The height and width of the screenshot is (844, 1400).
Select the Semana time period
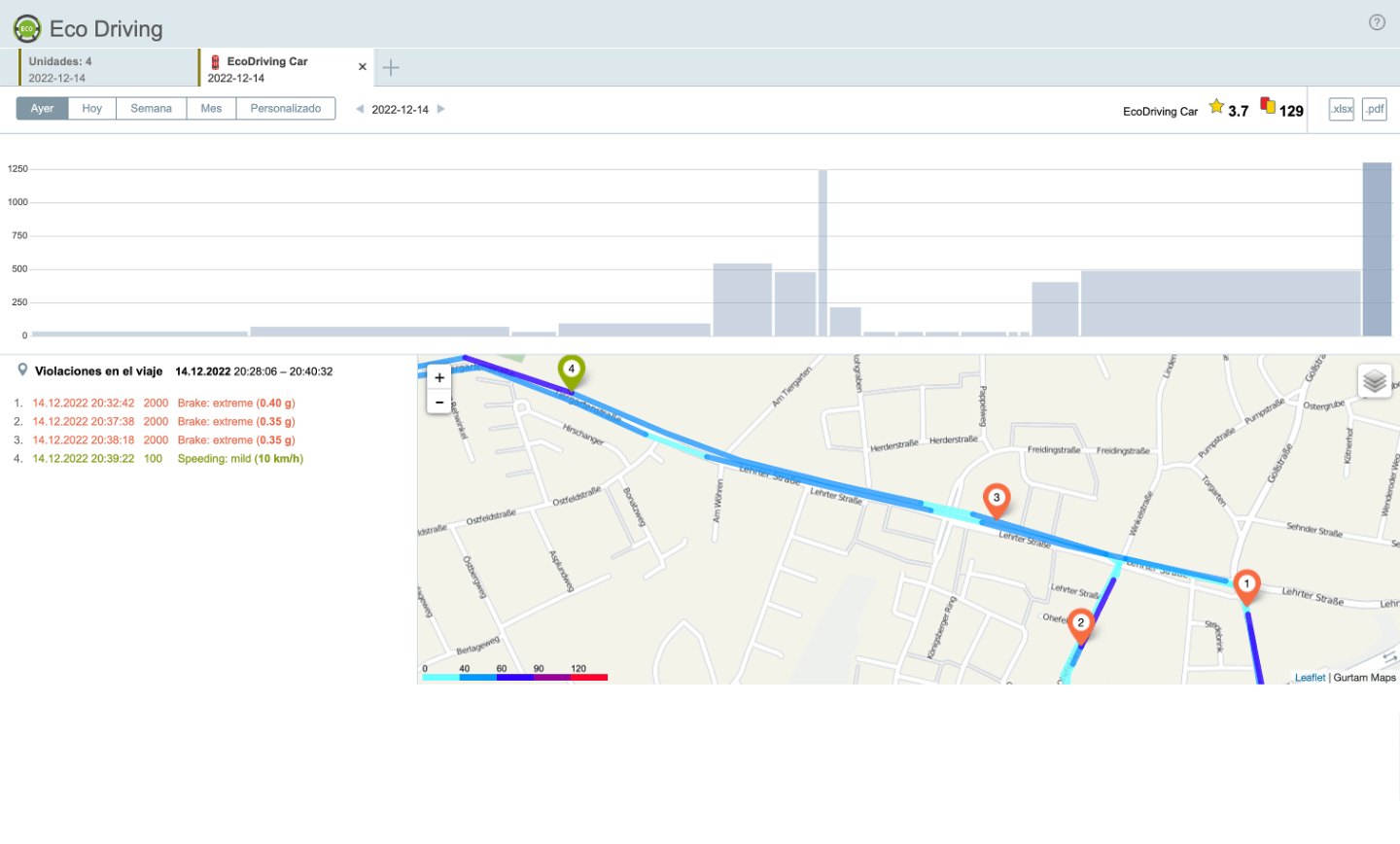click(151, 109)
